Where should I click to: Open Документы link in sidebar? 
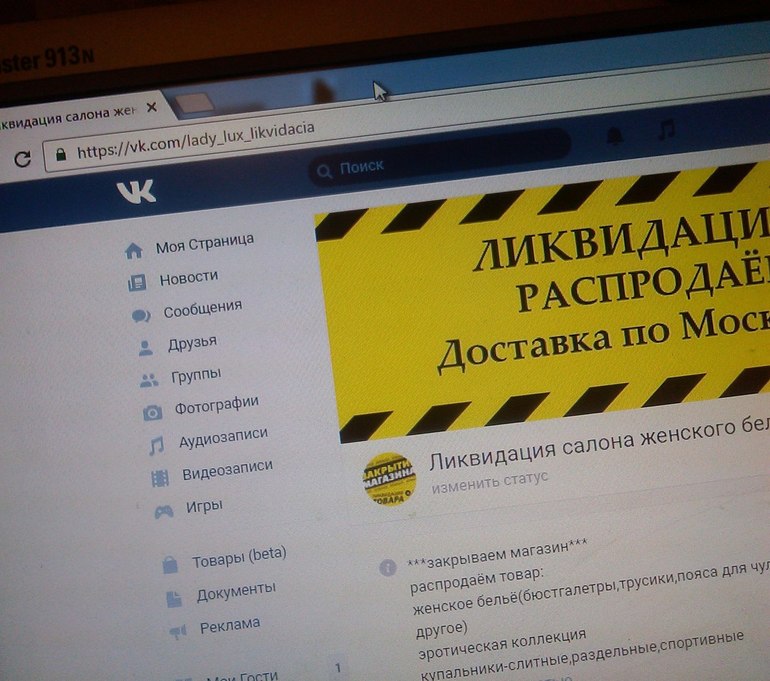235,591
